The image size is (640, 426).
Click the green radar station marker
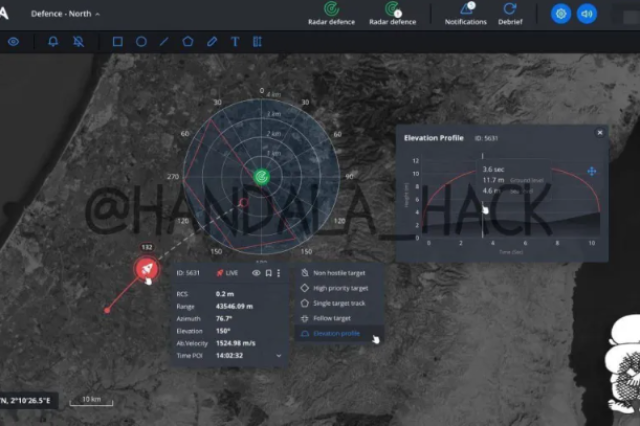coord(262,177)
